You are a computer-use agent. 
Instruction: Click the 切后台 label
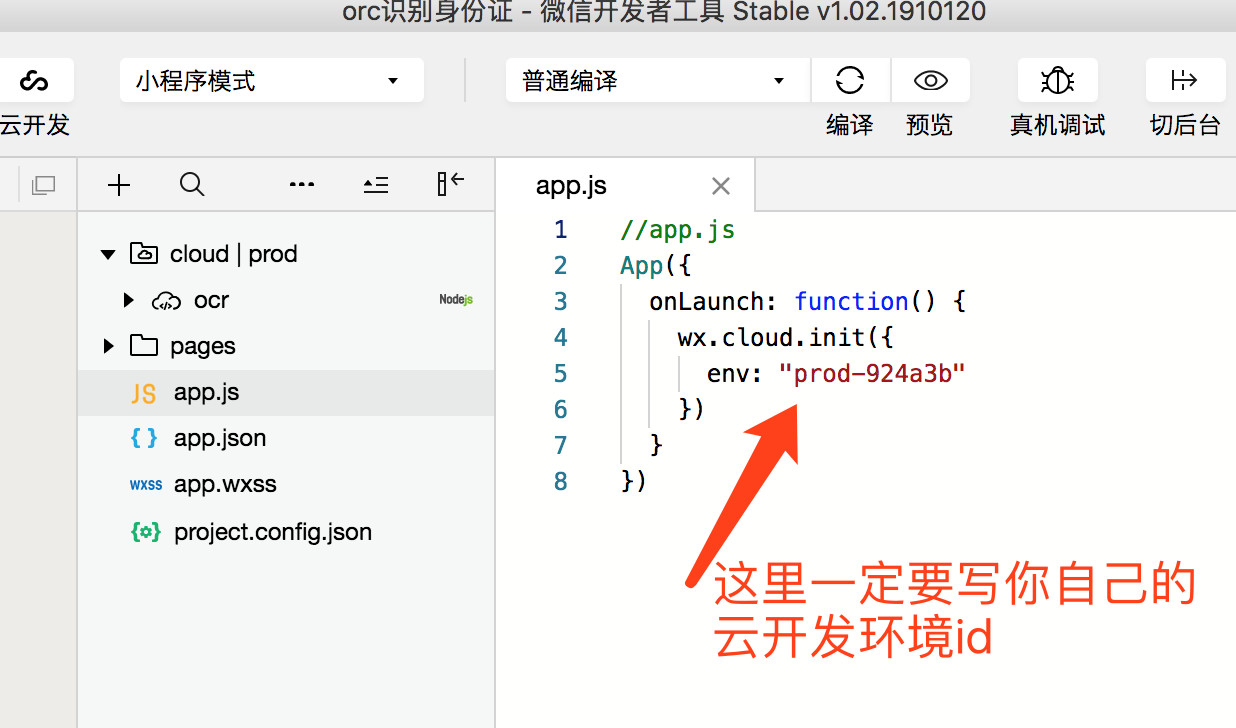pyautogui.click(x=1185, y=125)
